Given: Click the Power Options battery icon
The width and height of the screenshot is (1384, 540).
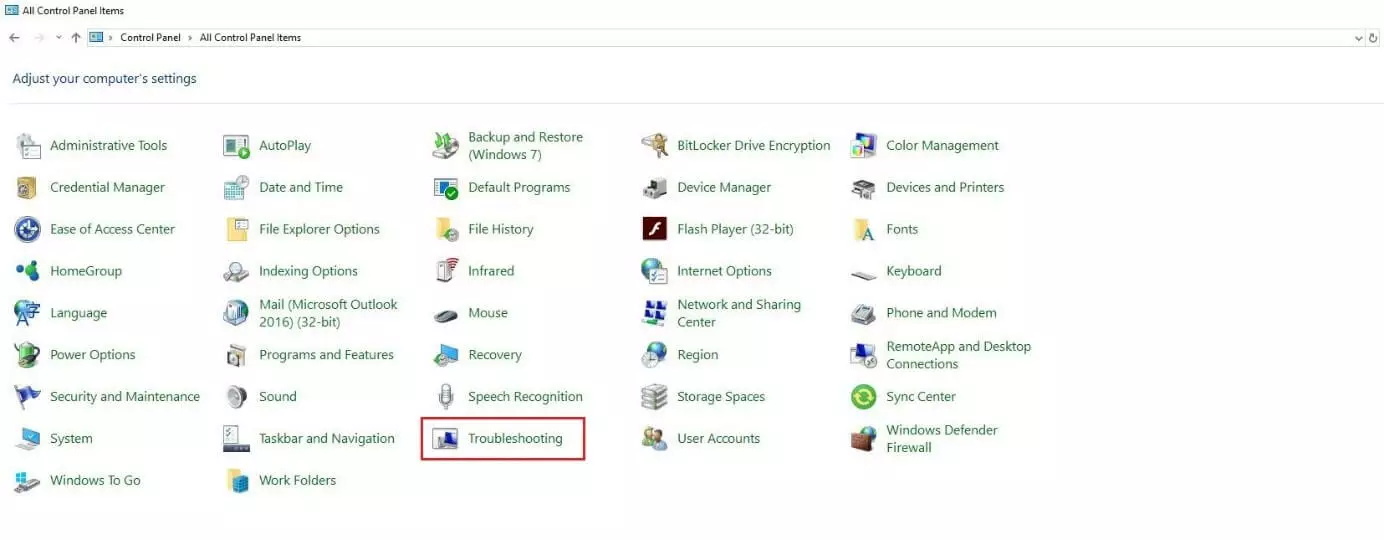Looking at the screenshot, I should point(28,355).
